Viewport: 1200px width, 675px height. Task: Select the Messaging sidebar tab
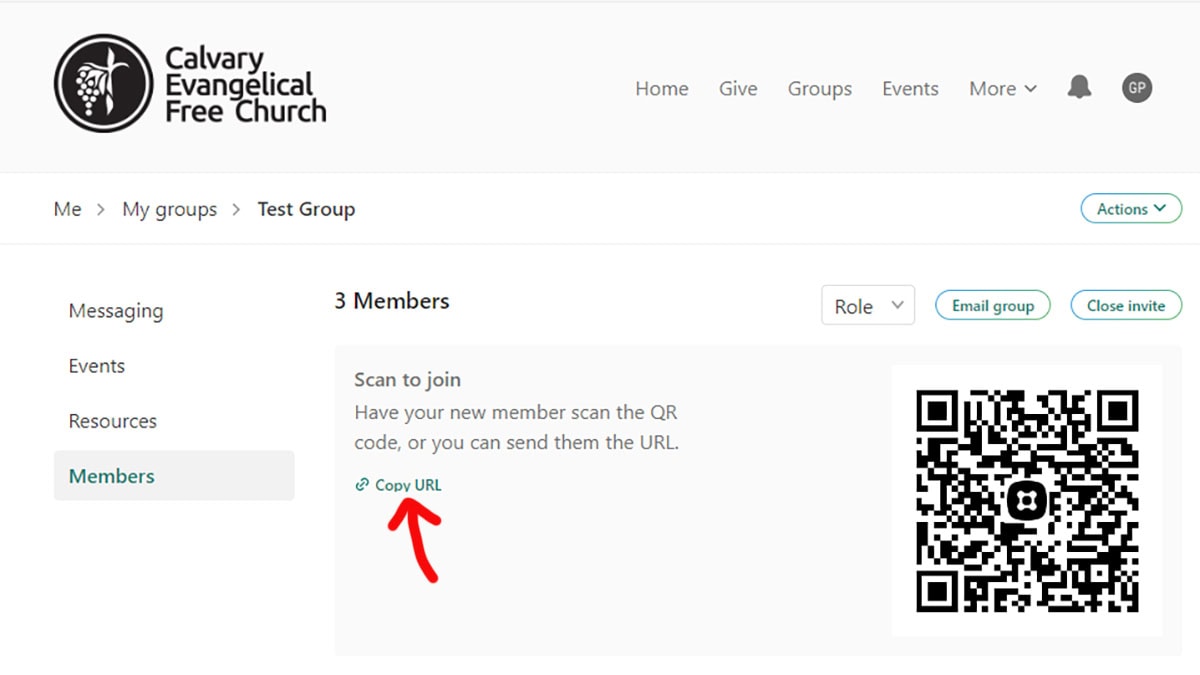tap(116, 311)
